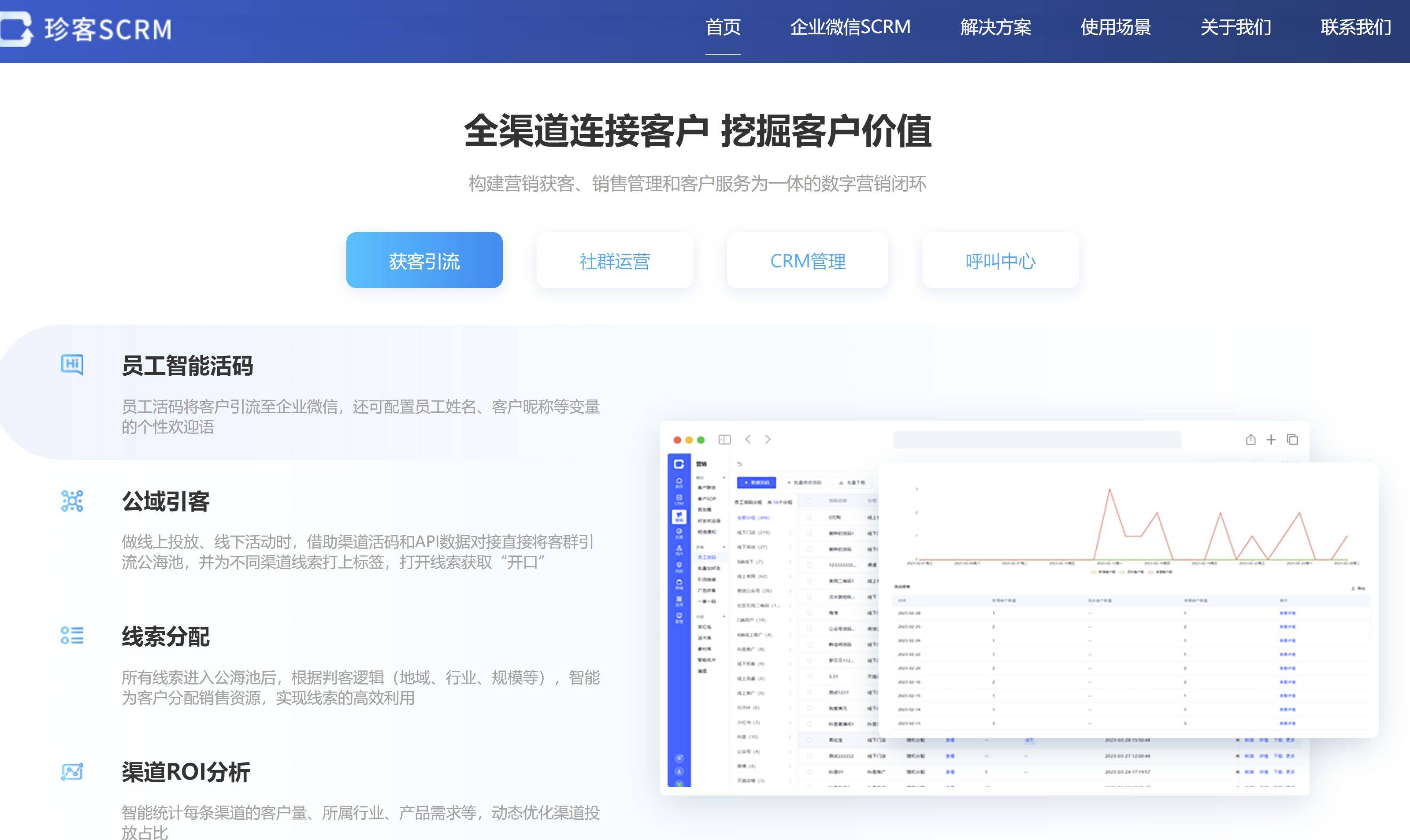The image size is (1410, 840).
Task: Click the 珍客SCRM logo
Action: 86,28
